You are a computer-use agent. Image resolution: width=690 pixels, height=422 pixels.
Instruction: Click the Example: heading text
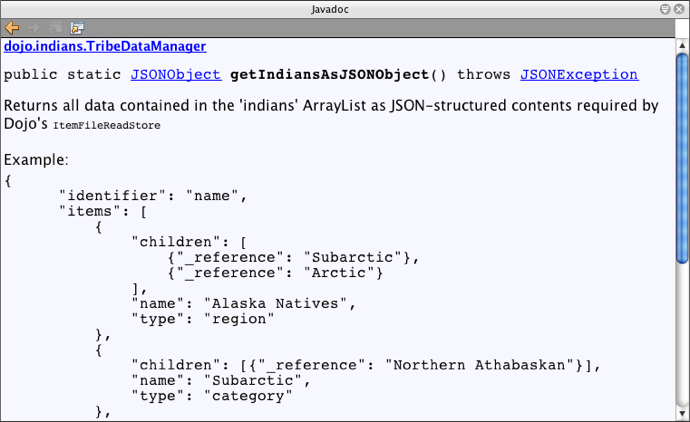[37, 159]
